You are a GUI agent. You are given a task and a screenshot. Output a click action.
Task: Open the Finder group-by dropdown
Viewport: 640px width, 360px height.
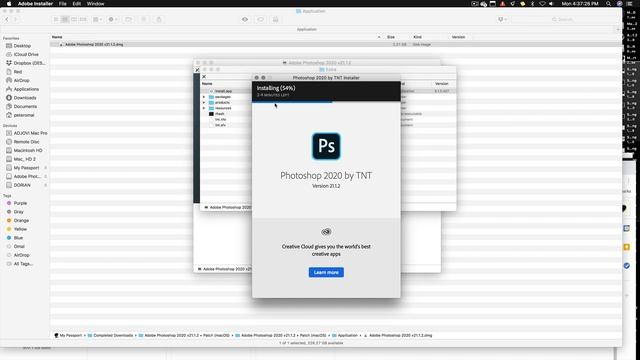97,19
